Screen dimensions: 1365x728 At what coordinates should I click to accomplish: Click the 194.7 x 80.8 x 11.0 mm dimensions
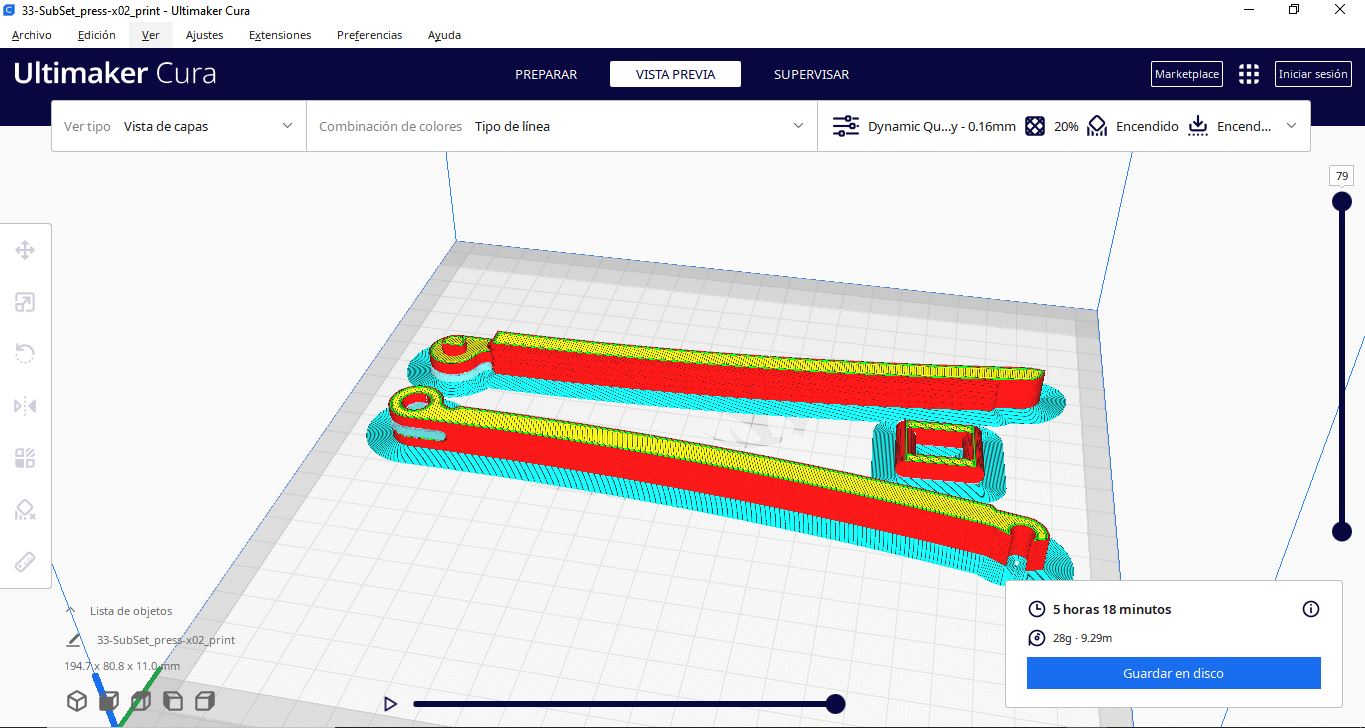(122, 666)
